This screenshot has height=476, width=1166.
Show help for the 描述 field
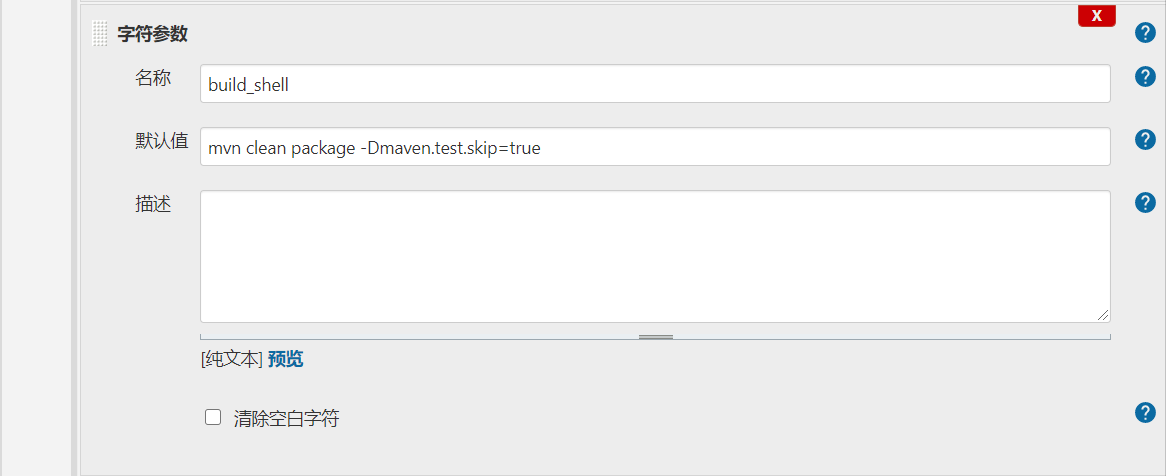[x=1145, y=203]
